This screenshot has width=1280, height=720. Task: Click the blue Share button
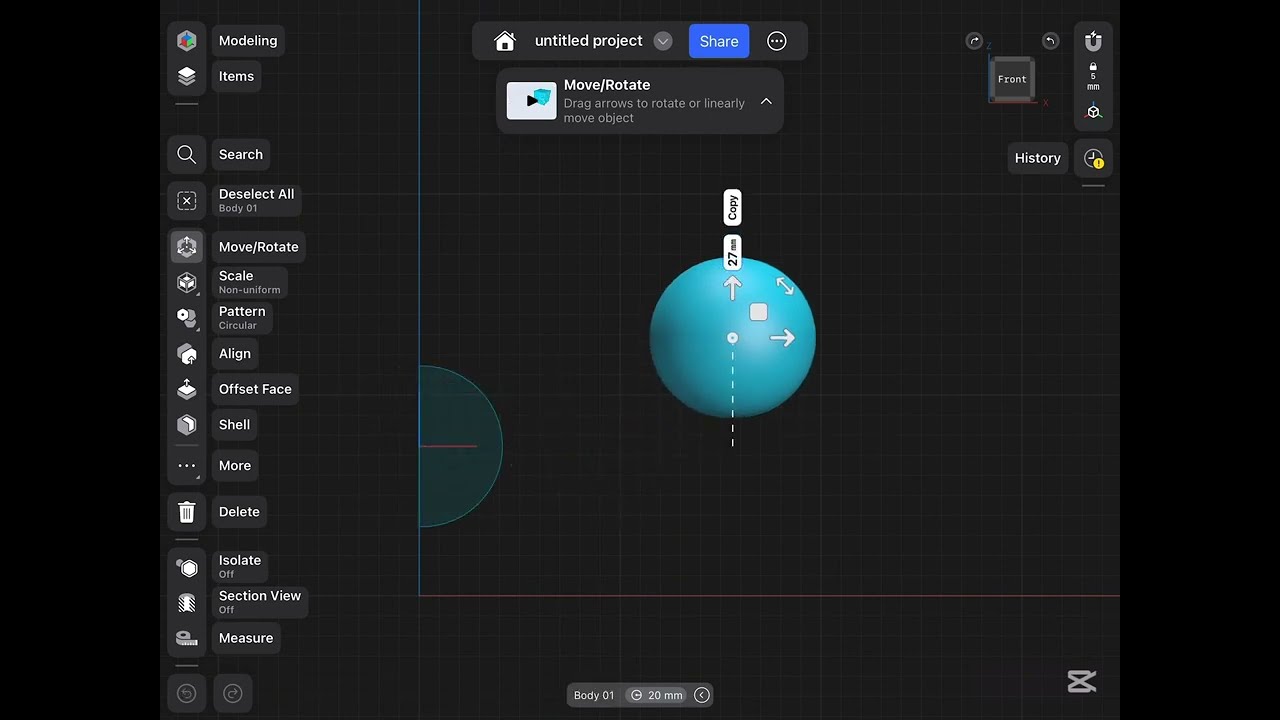(x=719, y=41)
